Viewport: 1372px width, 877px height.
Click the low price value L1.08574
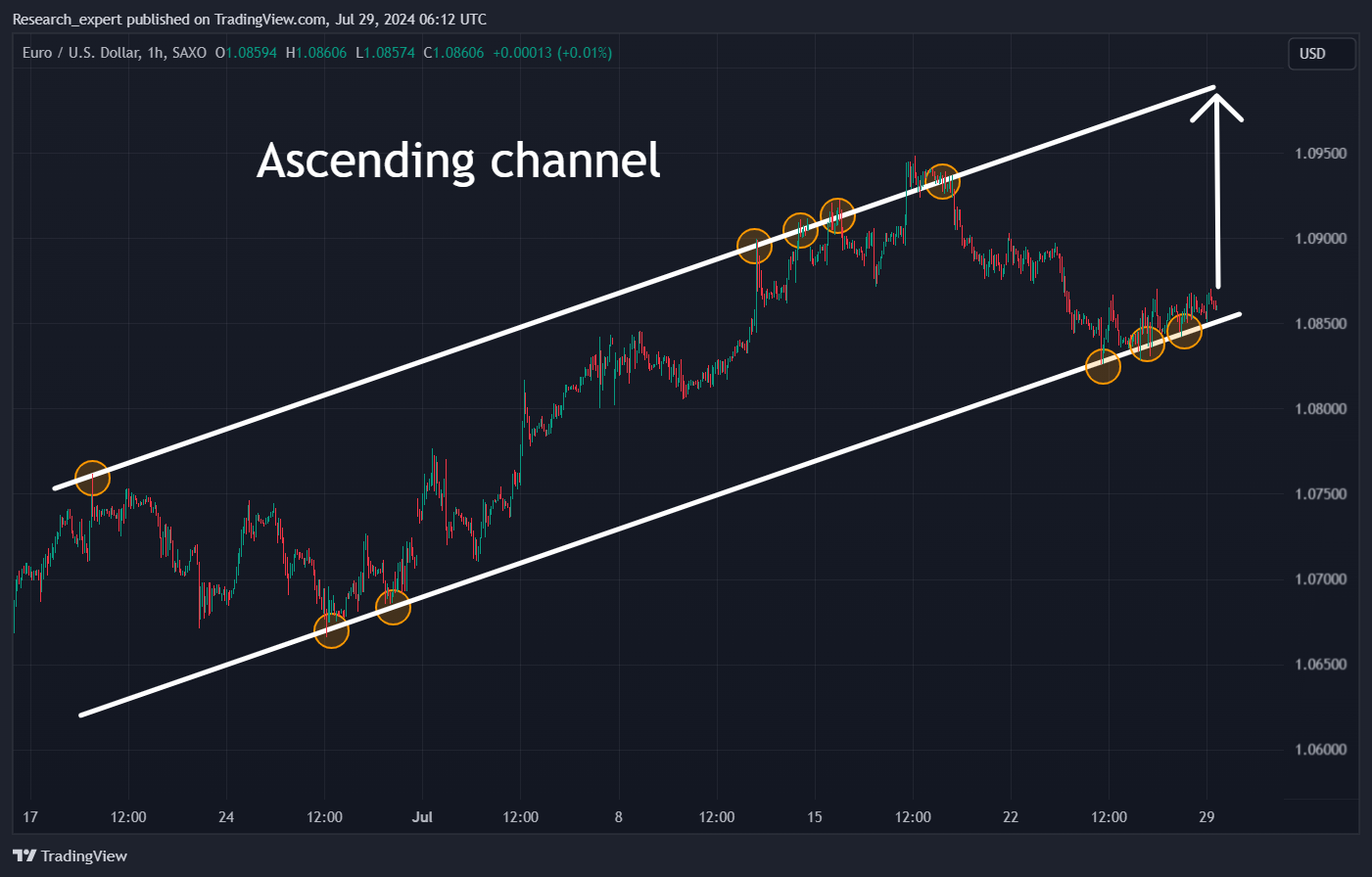click(385, 53)
